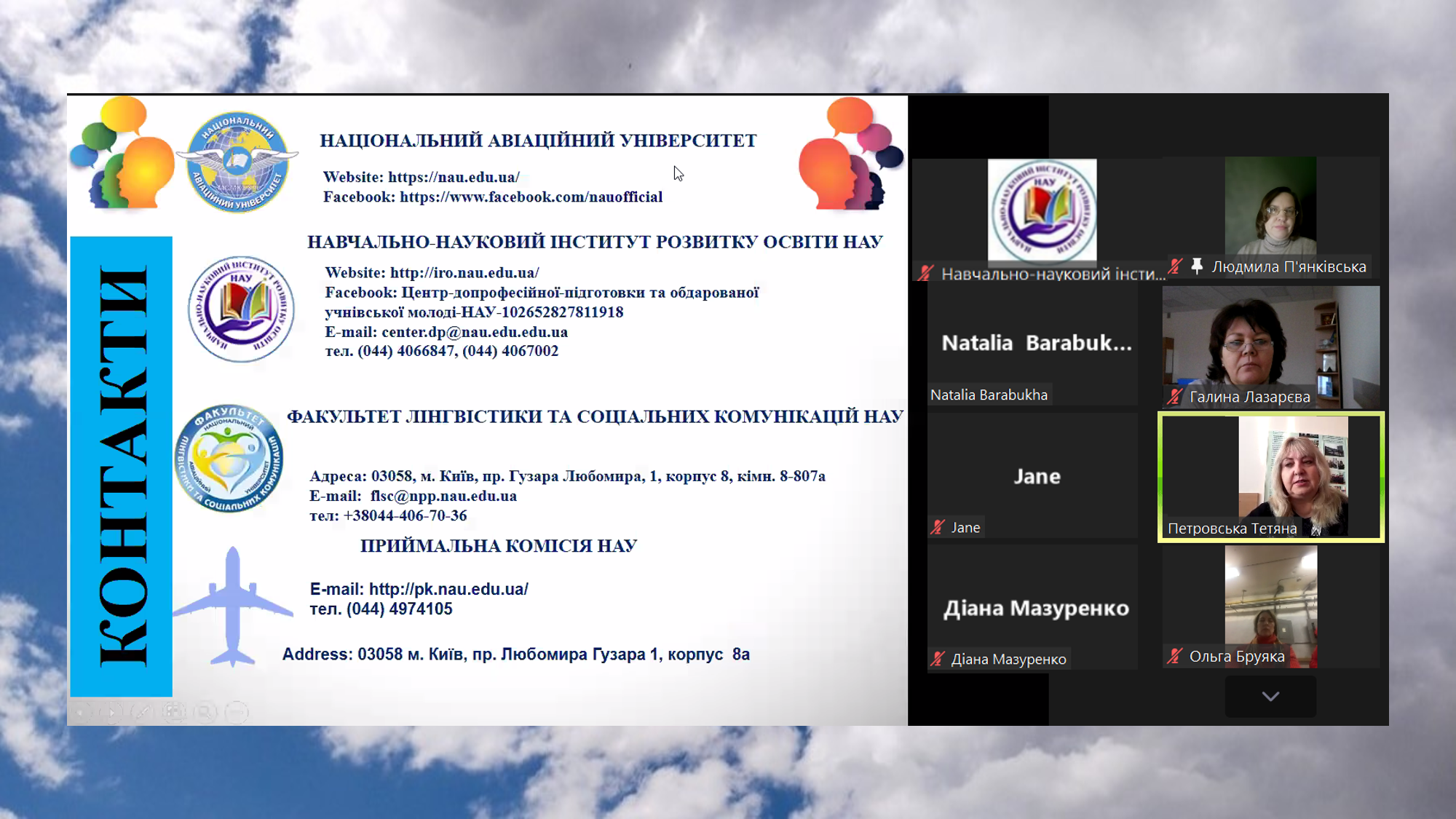This screenshot has height=819, width=1456.
Task: Click muted mic icon on Галина Лазарєва
Action: pos(1174,397)
